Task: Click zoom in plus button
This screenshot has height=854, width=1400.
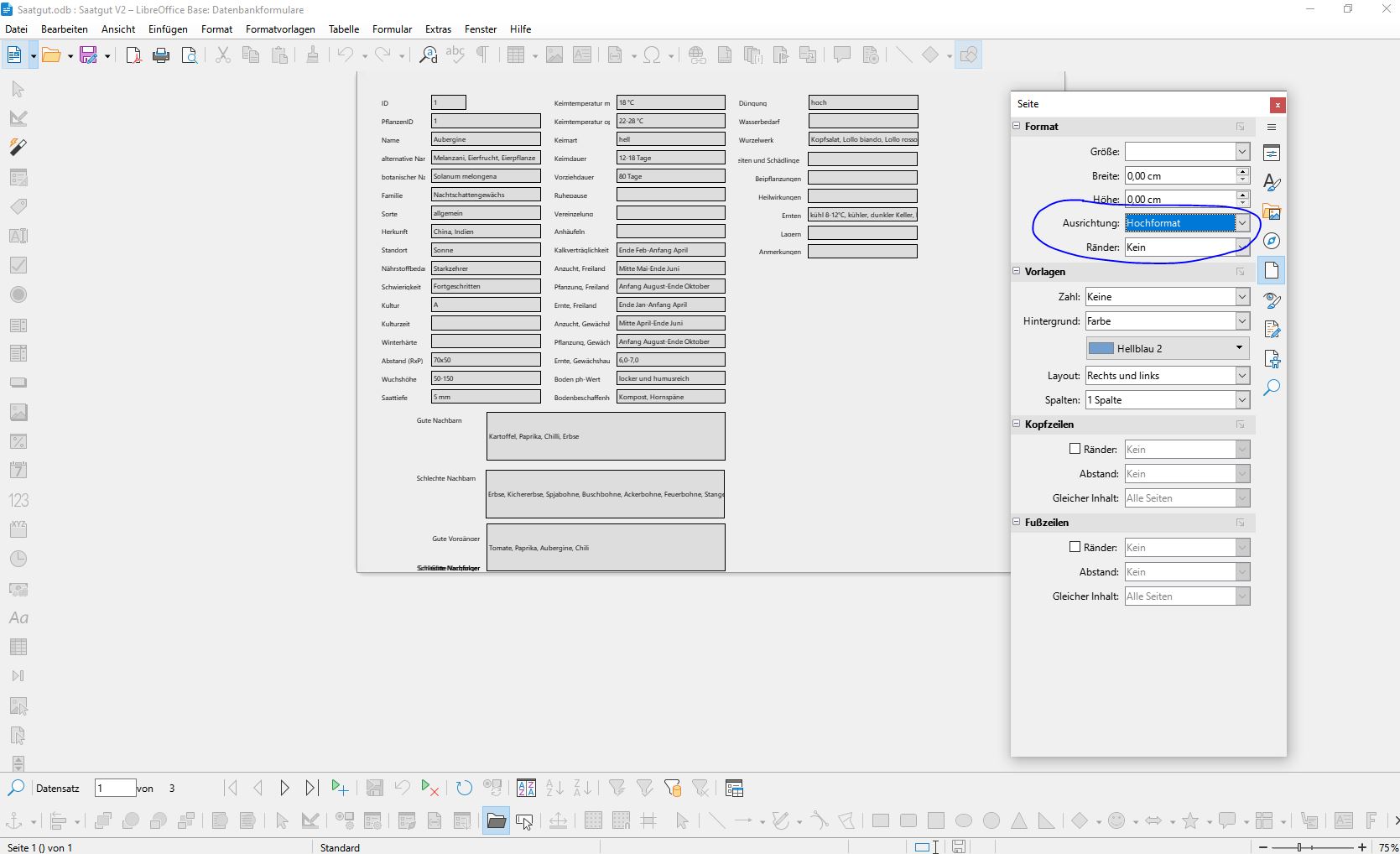Action: pos(1362,847)
